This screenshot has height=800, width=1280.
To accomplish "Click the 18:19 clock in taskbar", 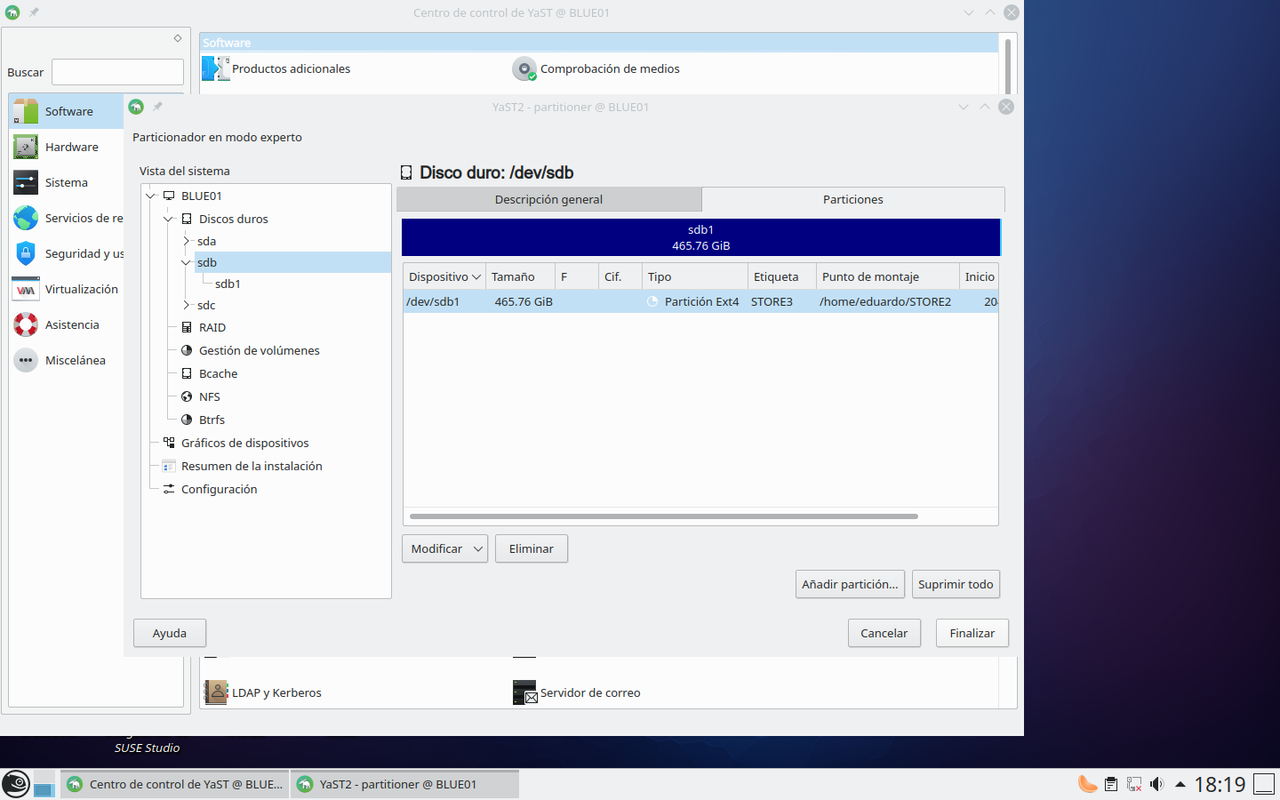I will (1220, 784).
